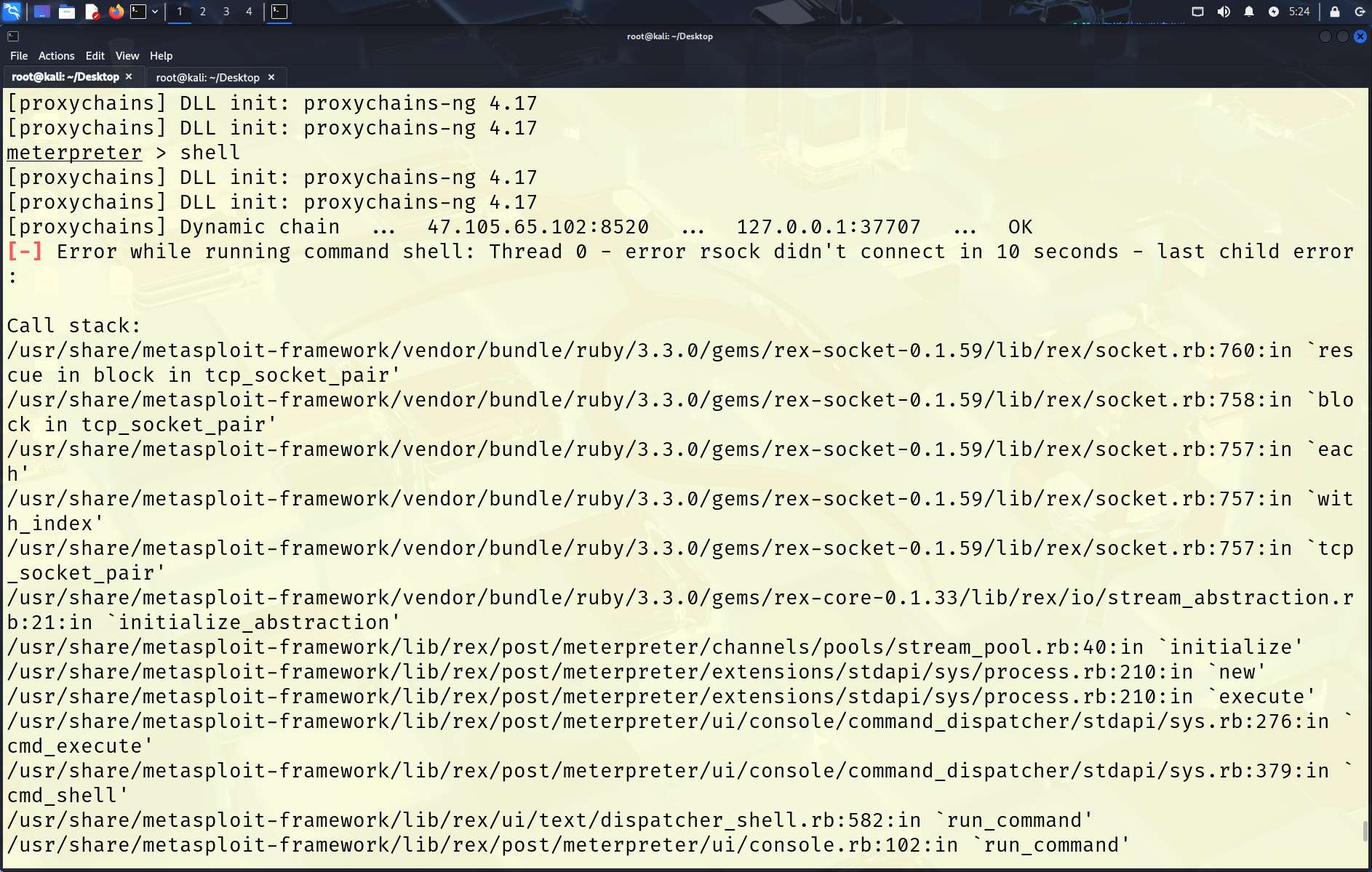Click the process.rb:210 `execute' stack line
Image resolution: width=1372 pixels, height=872 pixels.
tap(661, 697)
